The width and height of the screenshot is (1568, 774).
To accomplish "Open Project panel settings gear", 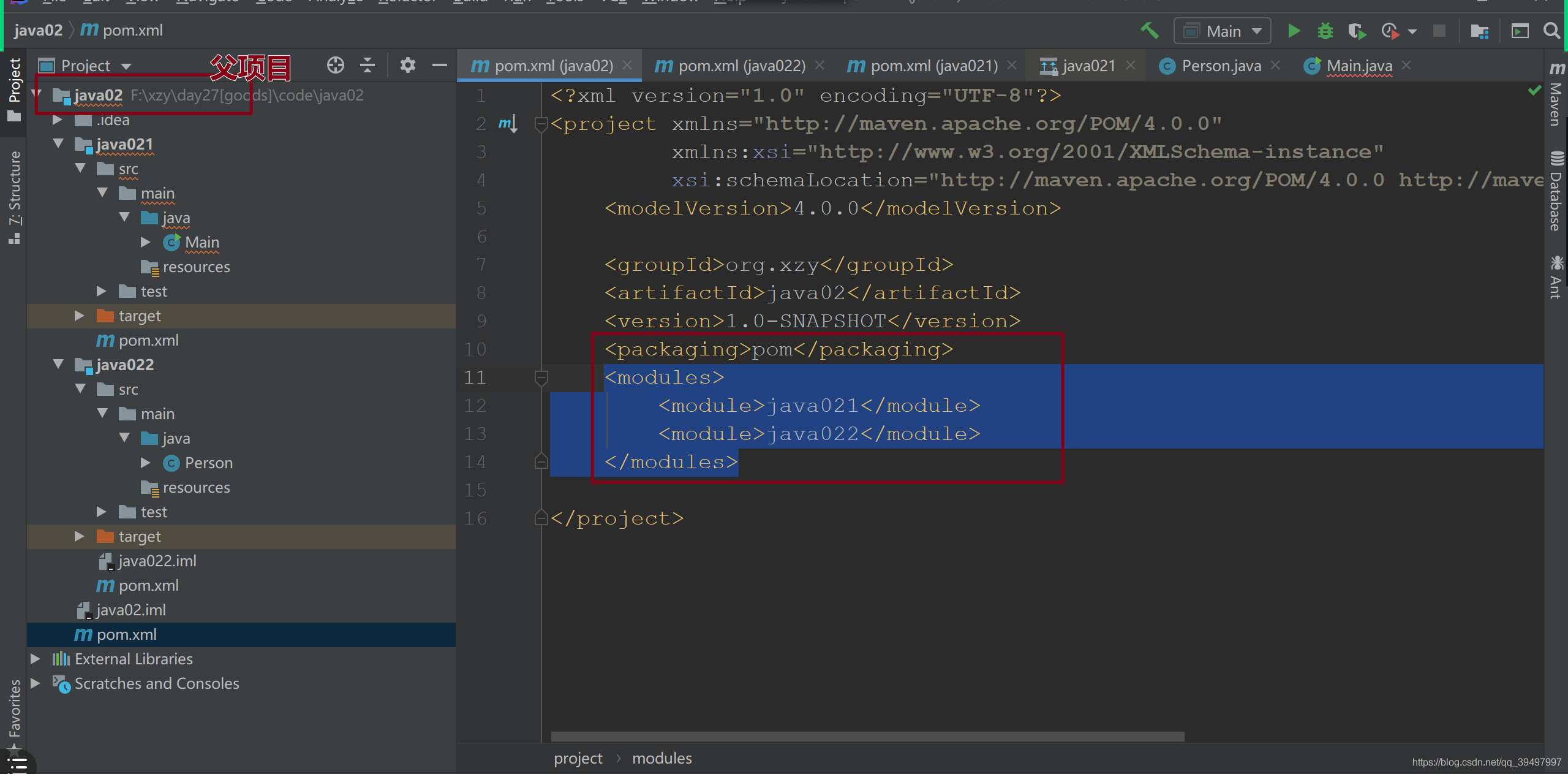I will 407,65.
